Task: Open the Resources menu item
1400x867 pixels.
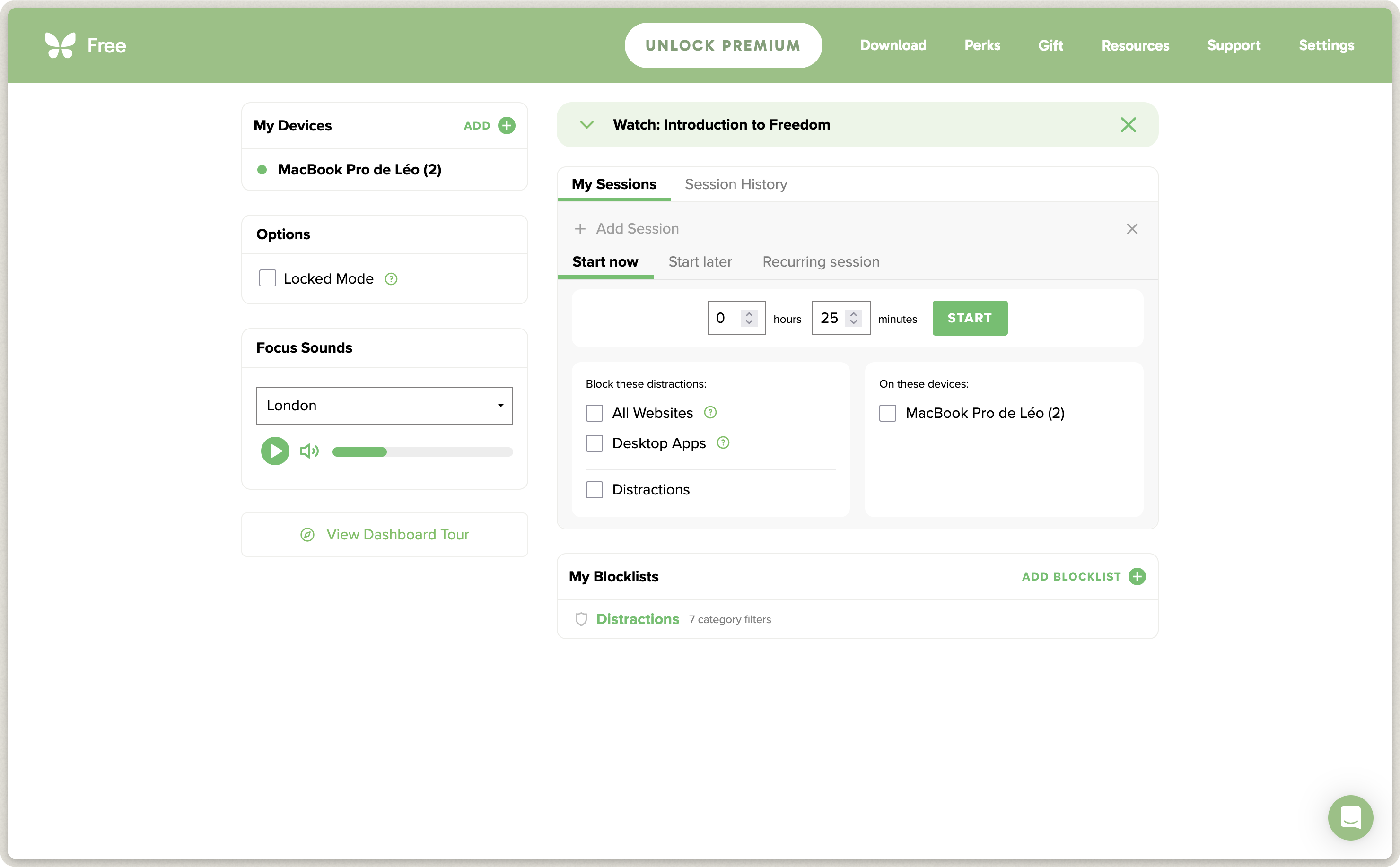Action: click(1135, 45)
